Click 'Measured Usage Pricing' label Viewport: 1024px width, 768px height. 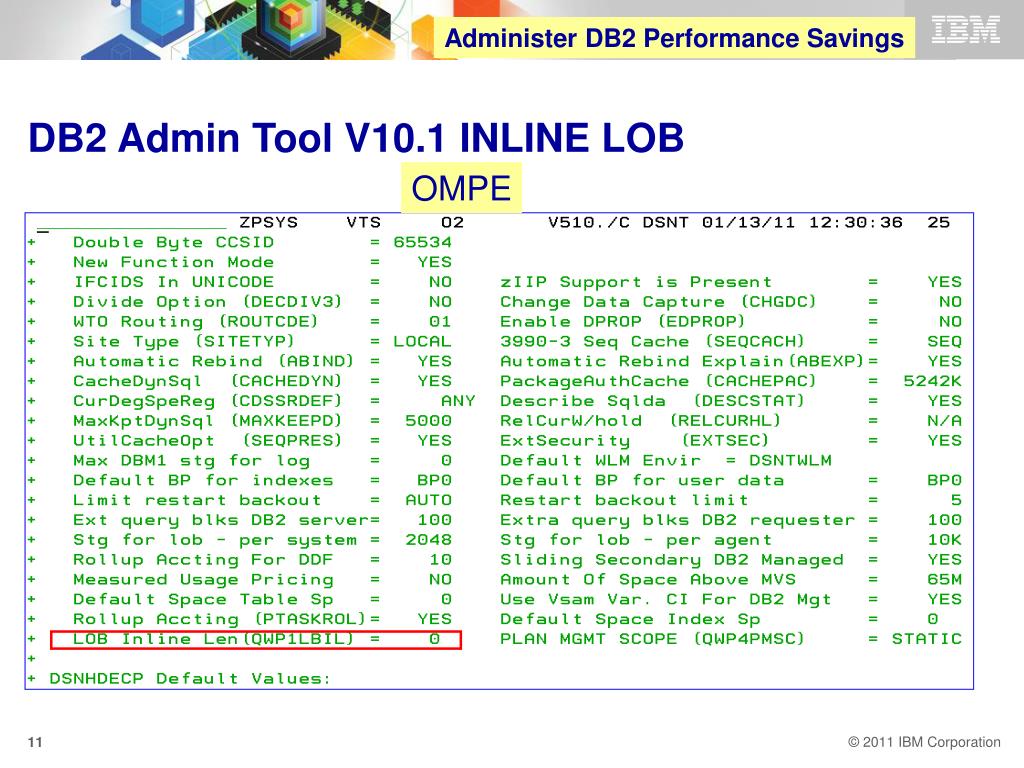[203, 579]
